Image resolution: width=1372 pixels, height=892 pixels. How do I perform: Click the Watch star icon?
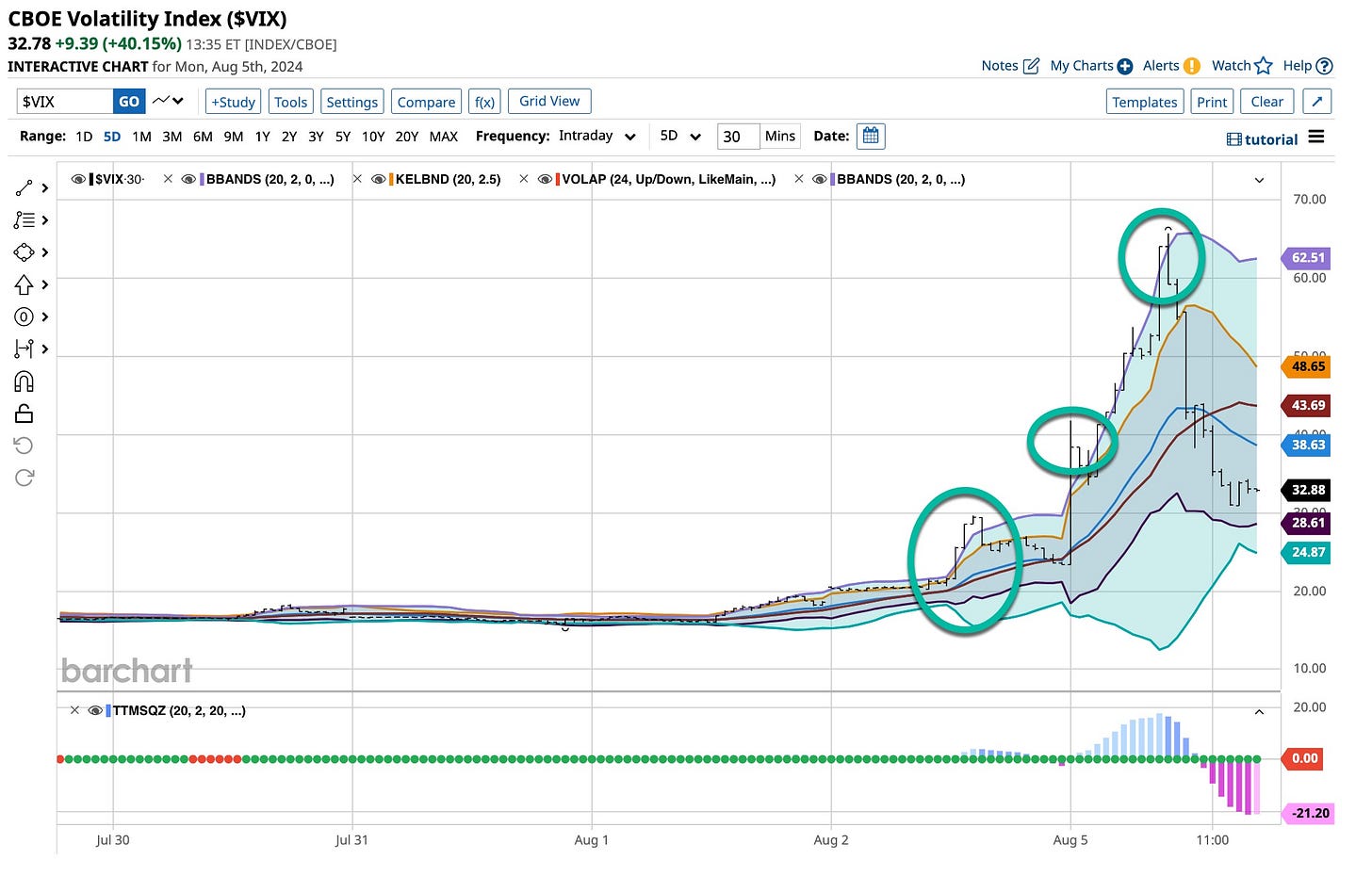(1264, 65)
